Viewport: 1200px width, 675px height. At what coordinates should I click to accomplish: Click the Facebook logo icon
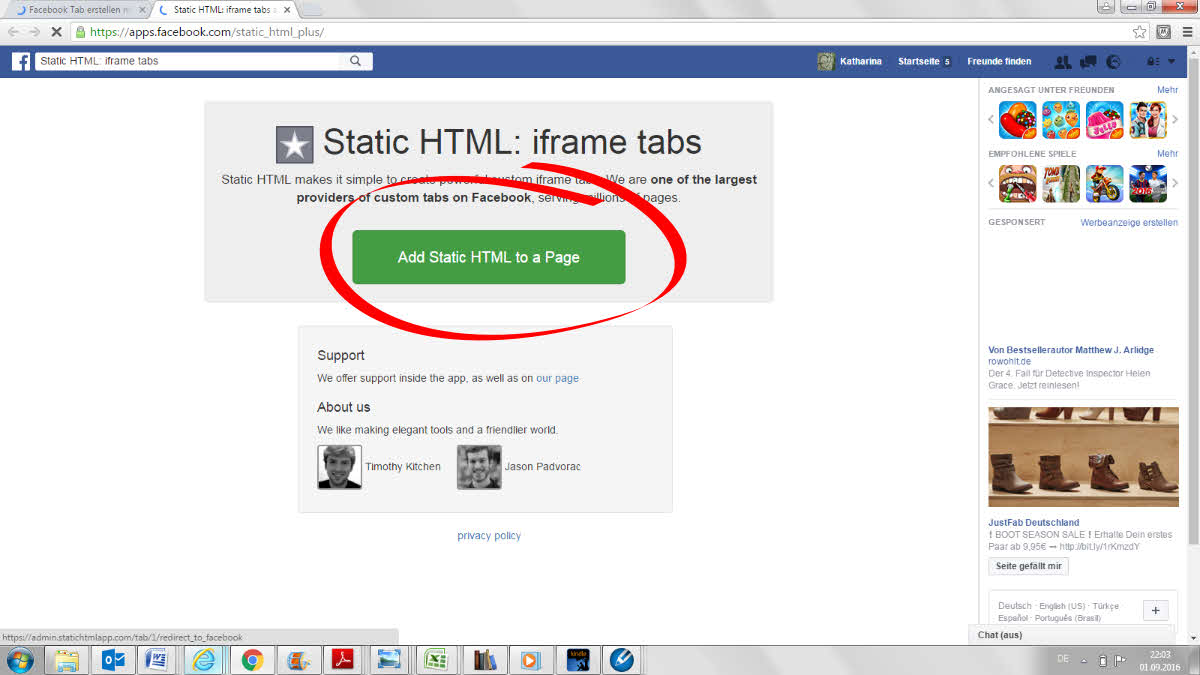pos(21,62)
